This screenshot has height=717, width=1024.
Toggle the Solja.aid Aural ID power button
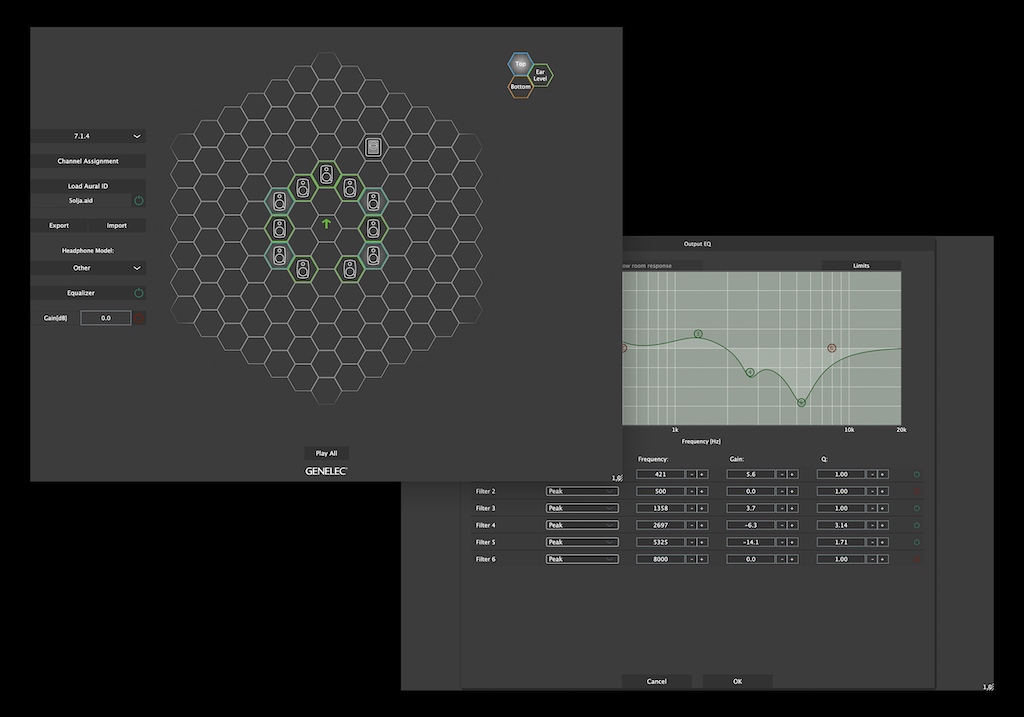[138, 201]
